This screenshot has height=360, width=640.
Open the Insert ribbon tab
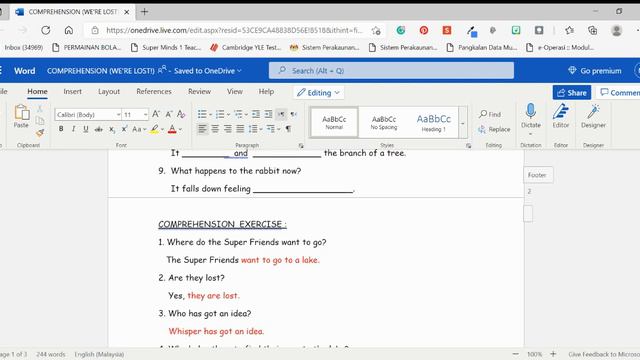pos(72,91)
